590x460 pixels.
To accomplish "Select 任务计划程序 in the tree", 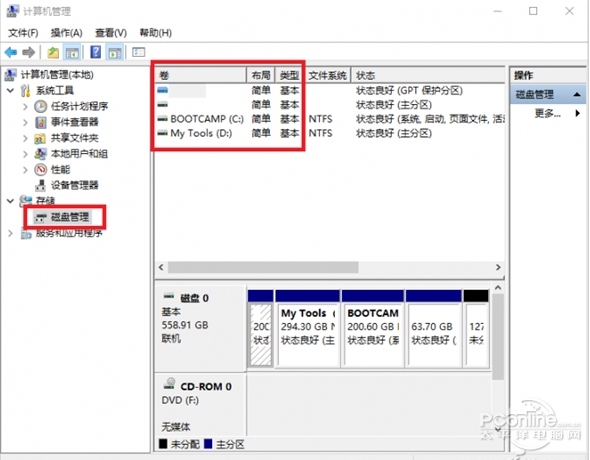I will coord(79,106).
